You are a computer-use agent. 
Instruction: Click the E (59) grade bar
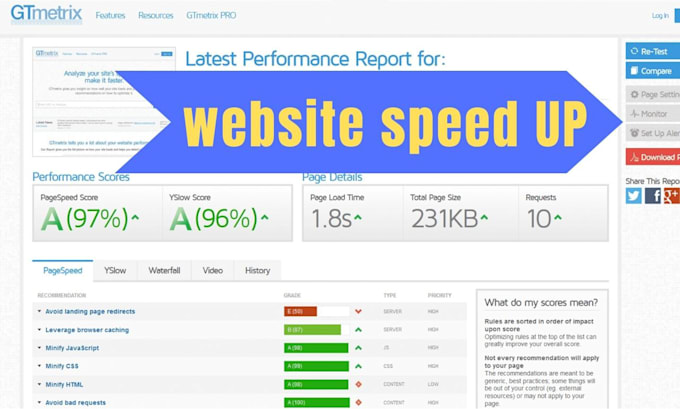tap(301, 311)
